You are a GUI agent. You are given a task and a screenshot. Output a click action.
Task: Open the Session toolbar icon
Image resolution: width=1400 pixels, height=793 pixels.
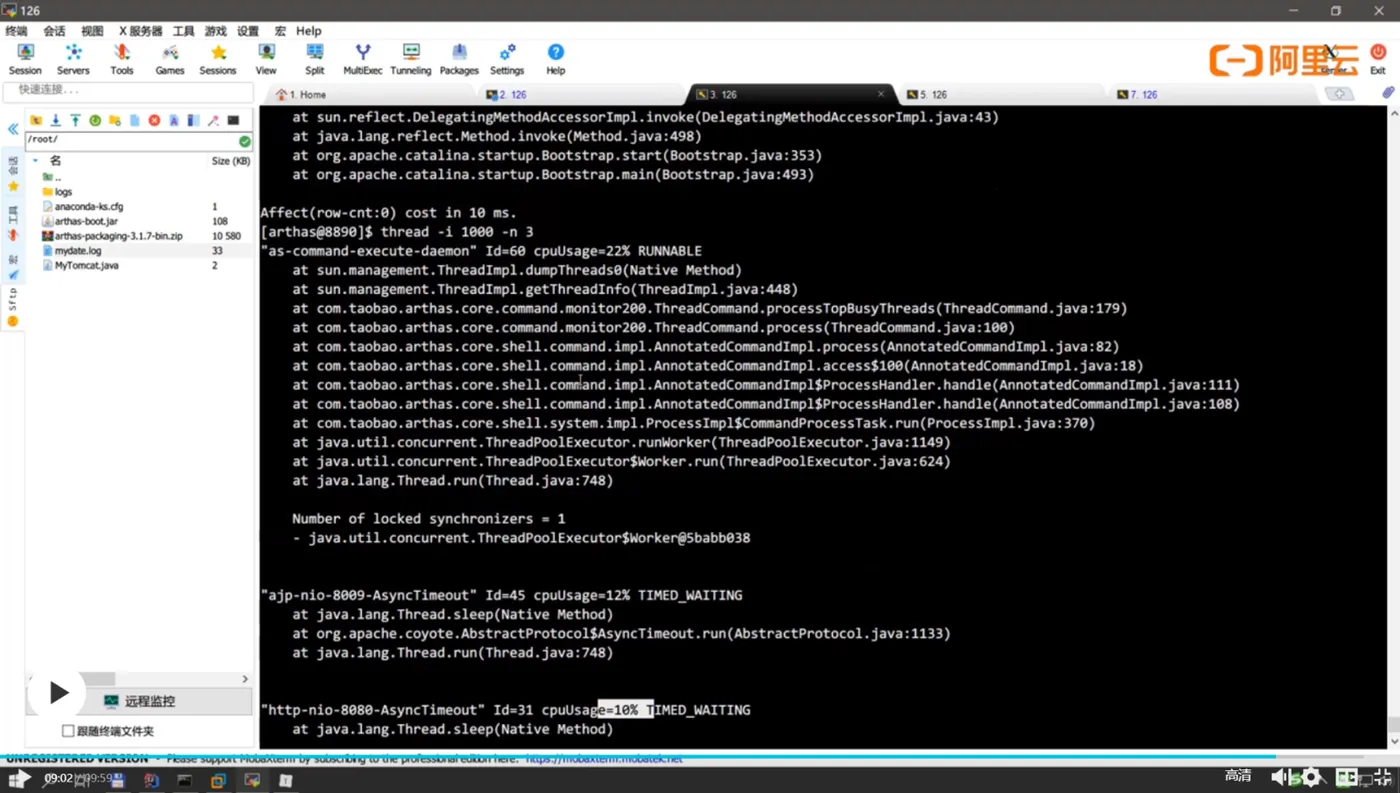[25, 59]
